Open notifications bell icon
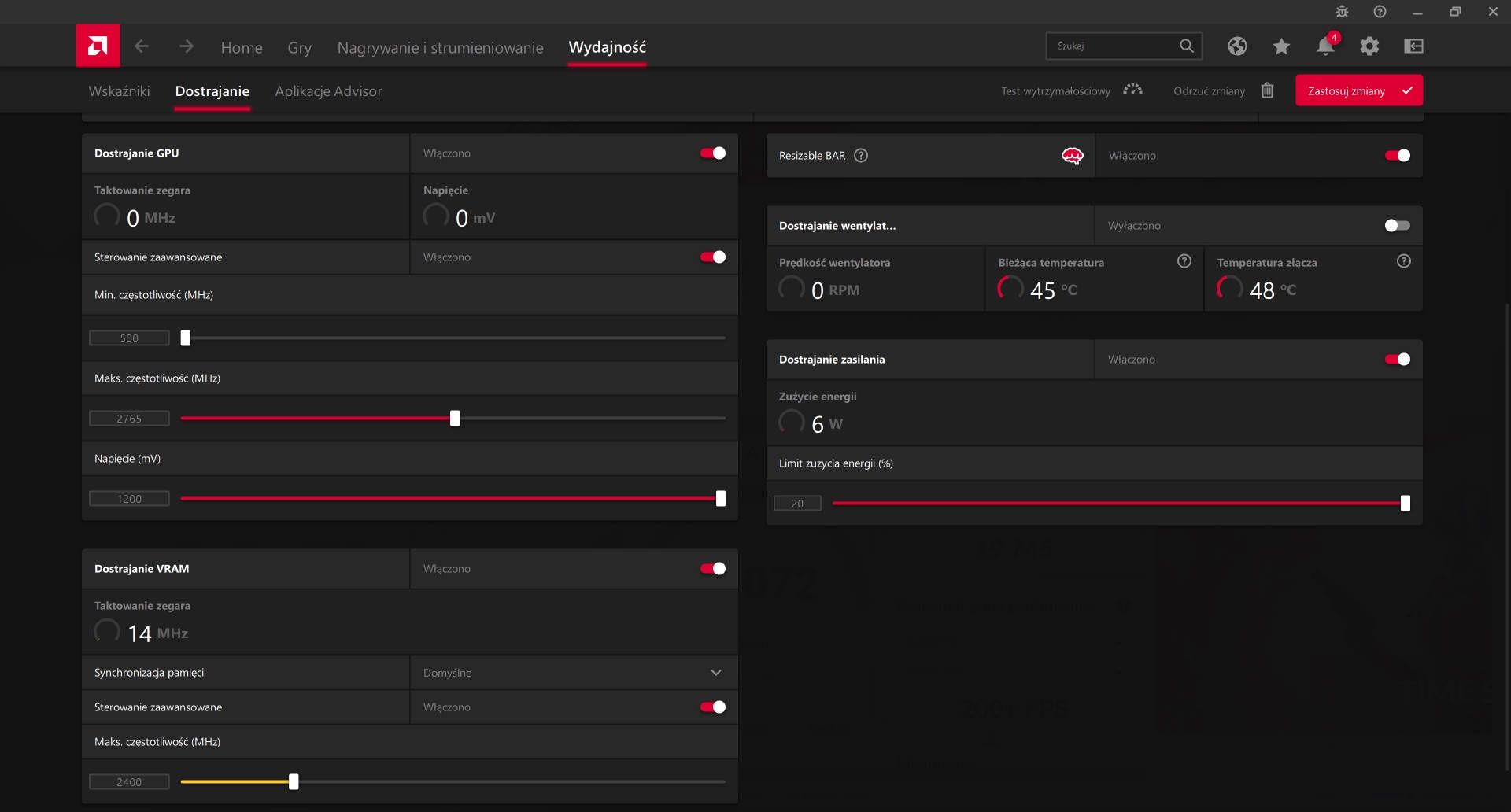Screen dimensions: 1511x812 pyautogui.click(x=1325, y=46)
